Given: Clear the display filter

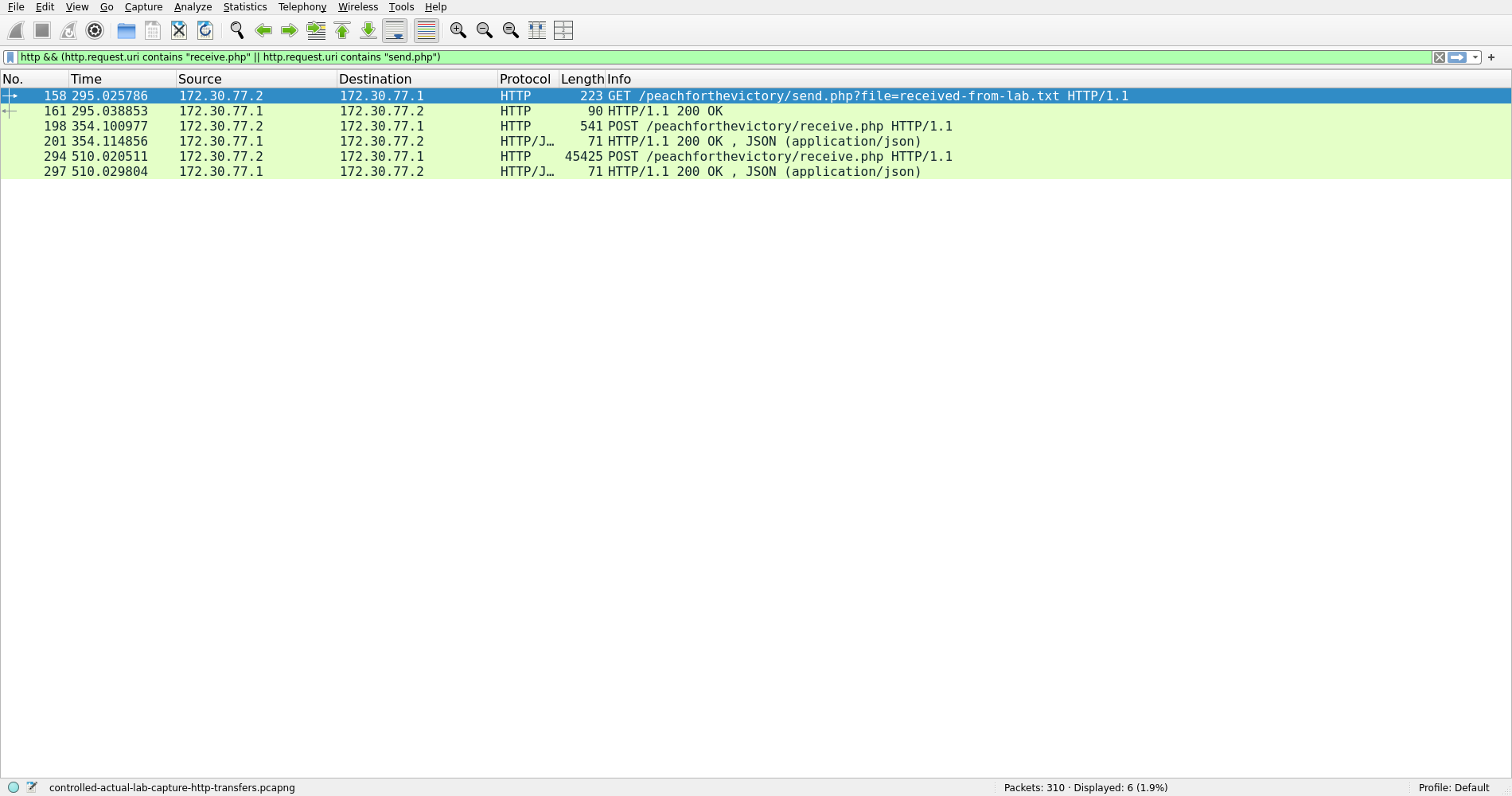Looking at the screenshot, I should click(1440, 57).
